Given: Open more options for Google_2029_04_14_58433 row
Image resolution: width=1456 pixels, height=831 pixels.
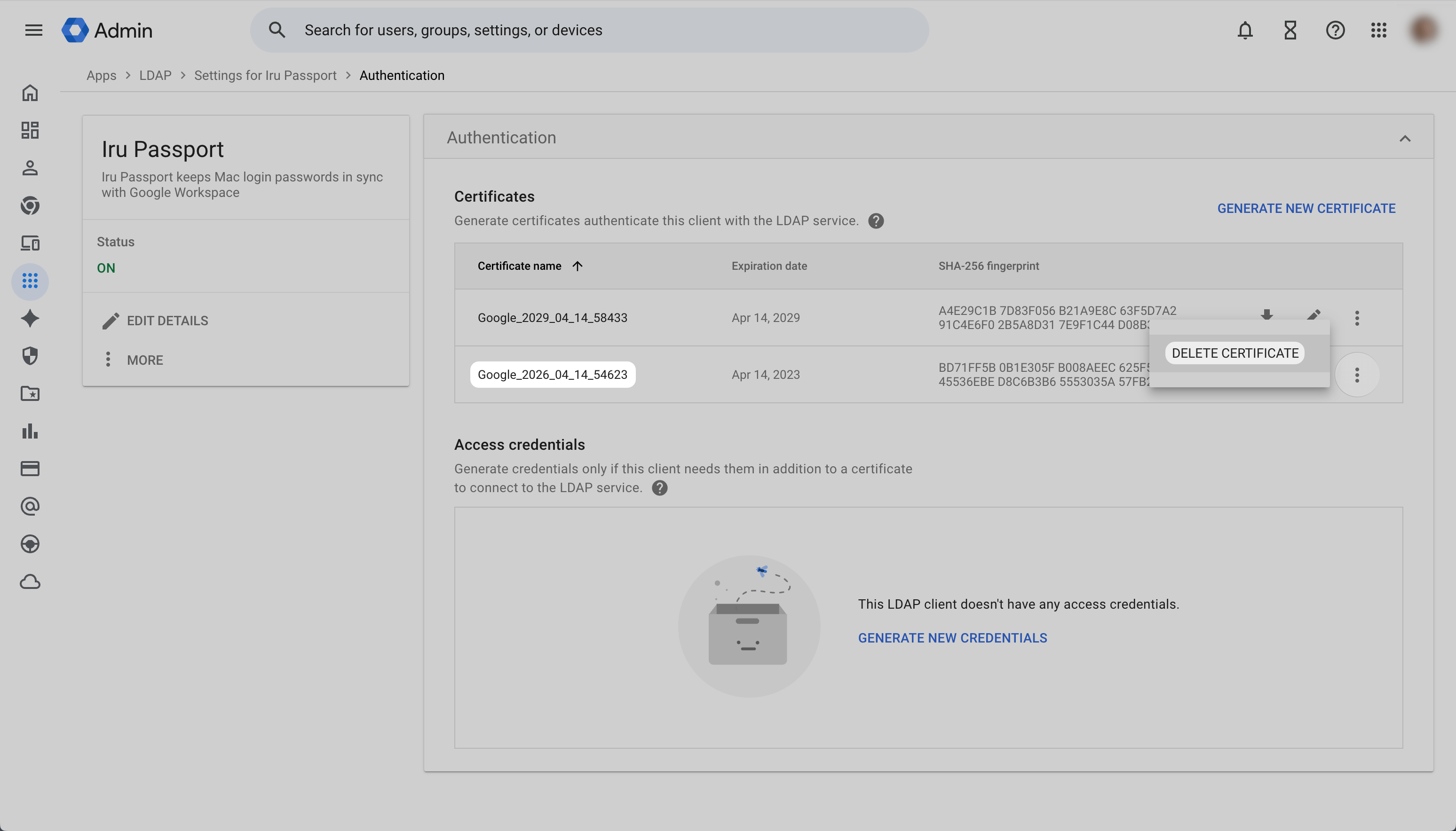Looking at the screenshot, I should pyautogui.click(x=1357, y=318).
